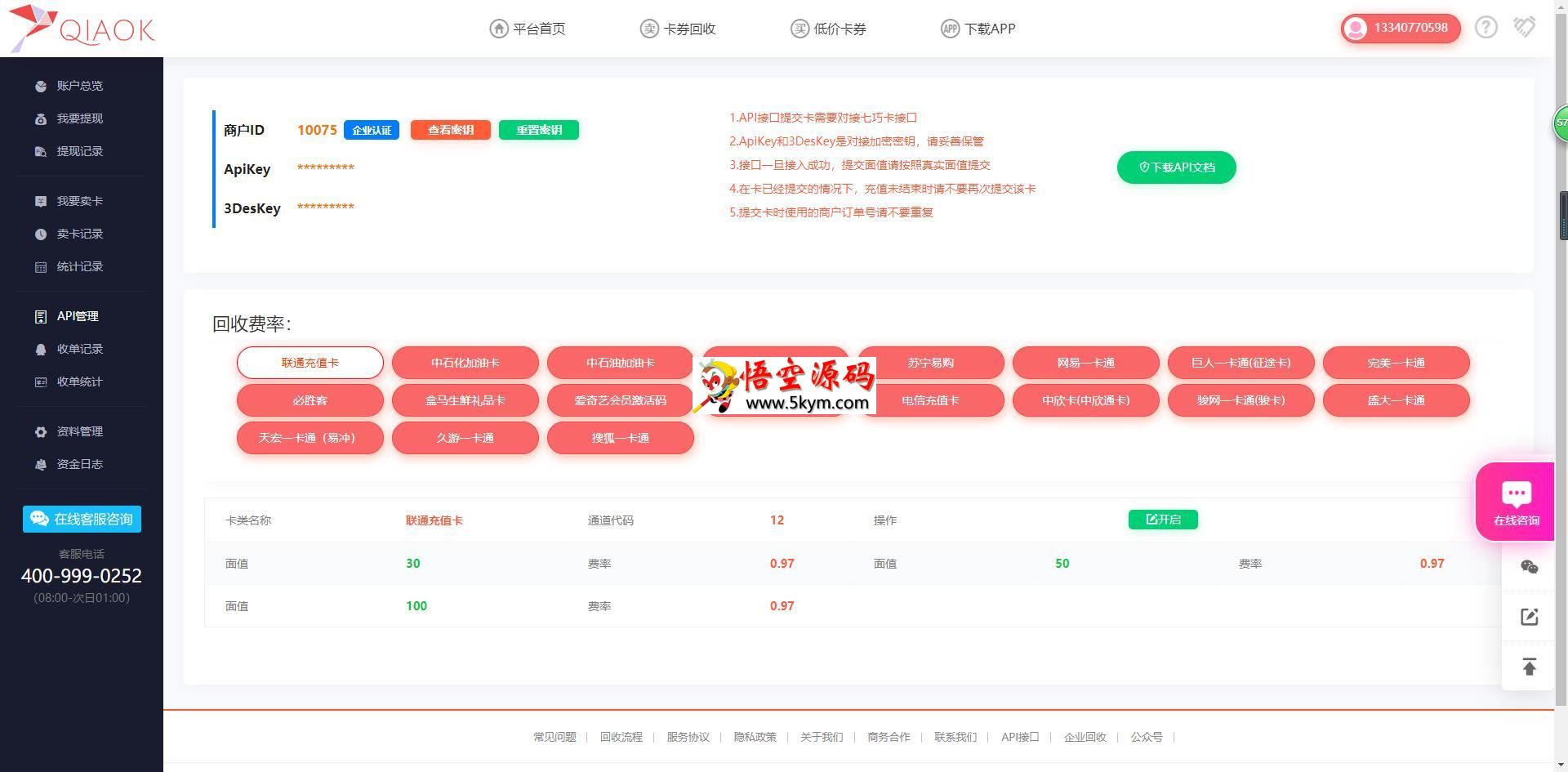Select the API管理 sidebar item

point(78,316)
